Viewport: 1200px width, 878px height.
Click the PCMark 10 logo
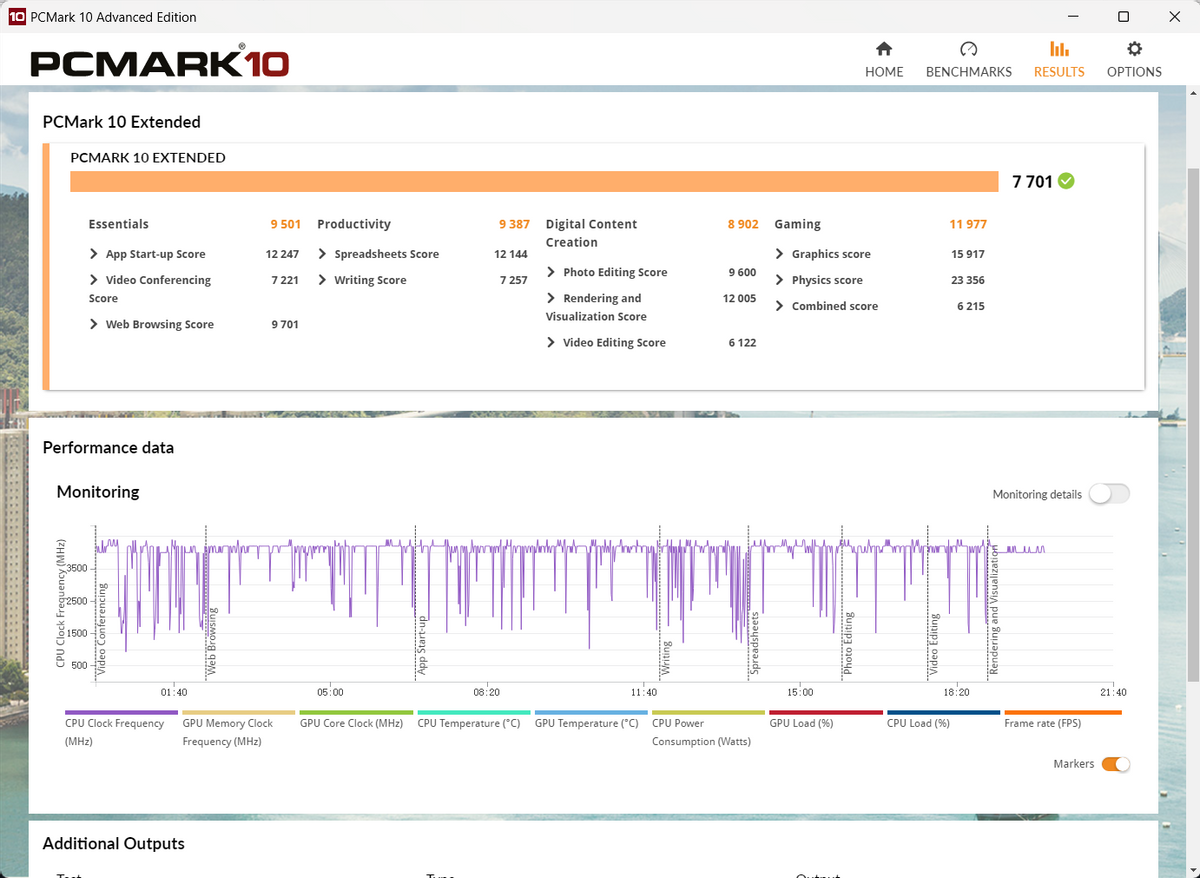pyautogui.click(x=160, y=62)
